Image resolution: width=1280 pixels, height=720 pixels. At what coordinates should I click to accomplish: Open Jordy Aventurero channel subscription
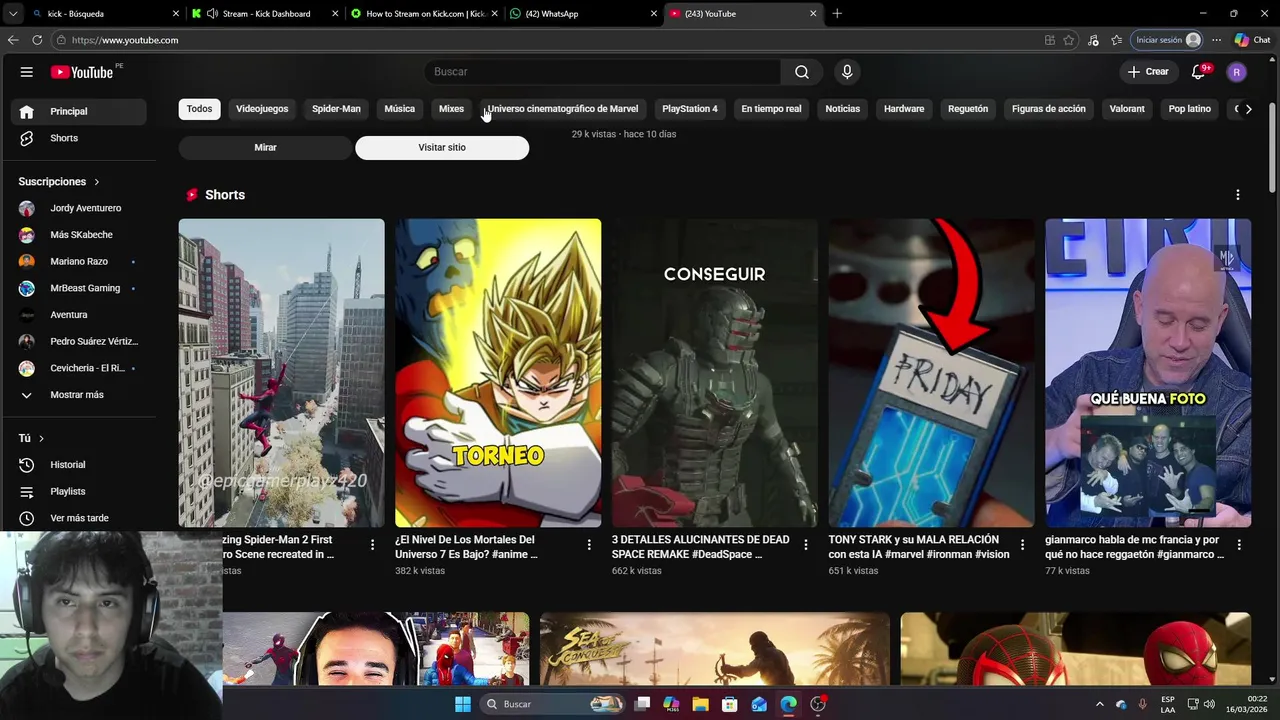[78, 208]
